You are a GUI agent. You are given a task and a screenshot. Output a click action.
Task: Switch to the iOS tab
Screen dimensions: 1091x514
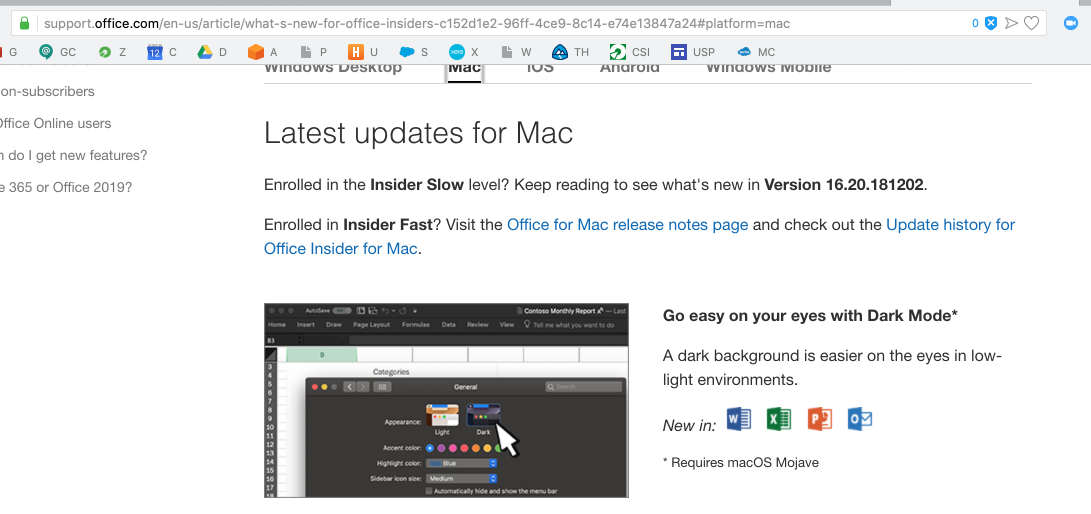pos(540,70)
